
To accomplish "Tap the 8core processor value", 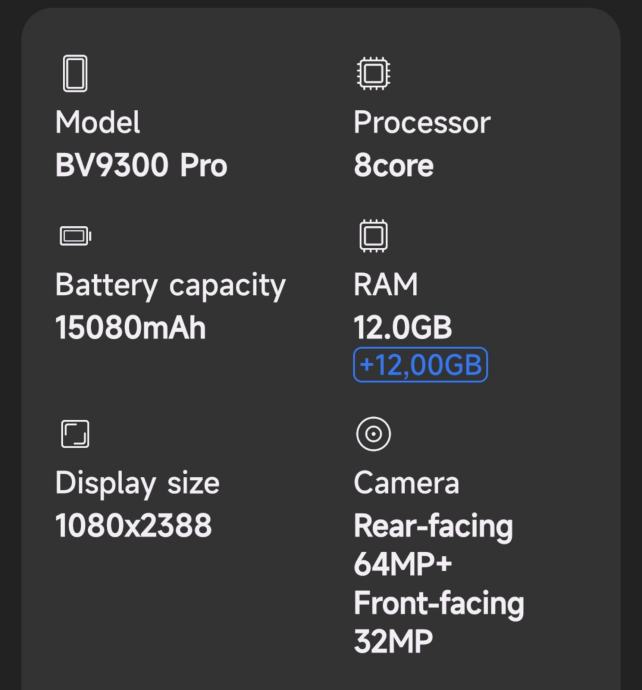I will [394, 165].
